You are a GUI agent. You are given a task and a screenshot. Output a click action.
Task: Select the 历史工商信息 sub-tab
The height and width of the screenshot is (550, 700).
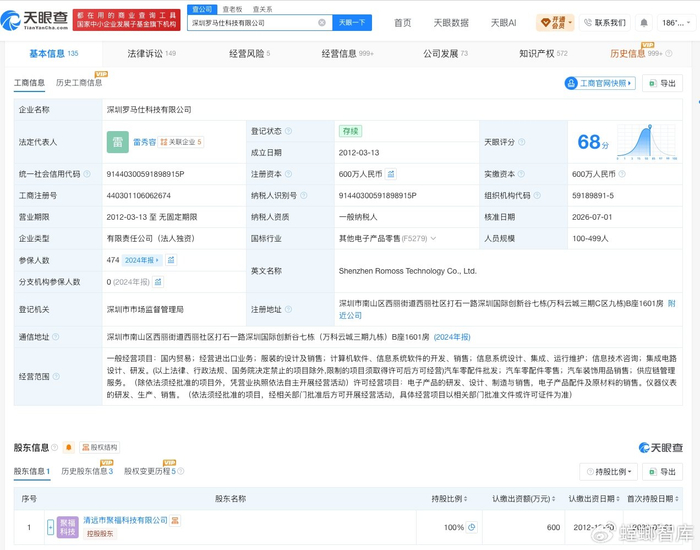tap(79, 83)
